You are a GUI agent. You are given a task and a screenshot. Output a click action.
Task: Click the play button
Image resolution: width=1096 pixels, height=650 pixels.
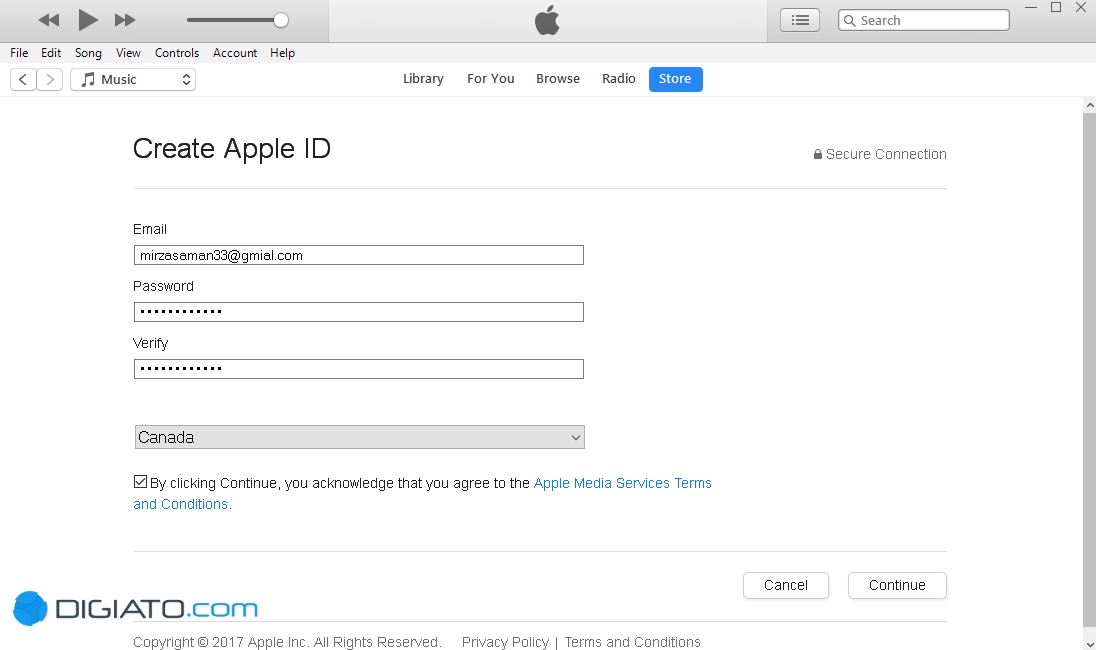87,20
